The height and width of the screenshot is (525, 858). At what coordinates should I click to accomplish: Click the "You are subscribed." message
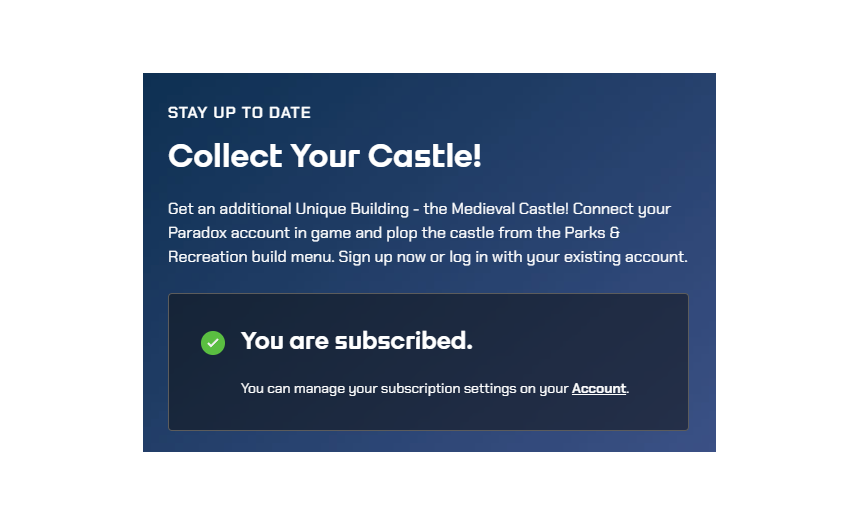[356, 341]
